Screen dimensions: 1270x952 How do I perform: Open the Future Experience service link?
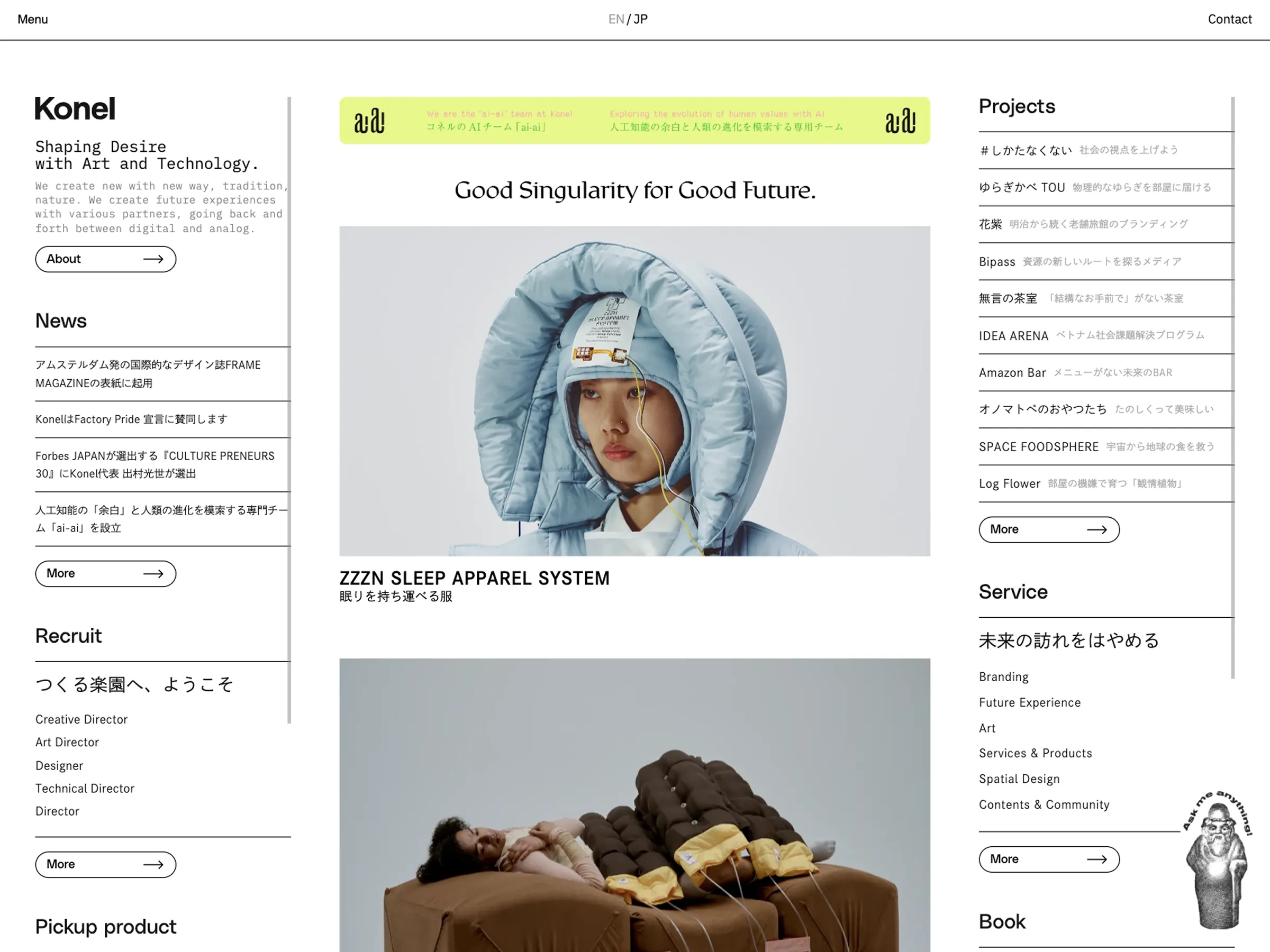tap(1029, 703)
